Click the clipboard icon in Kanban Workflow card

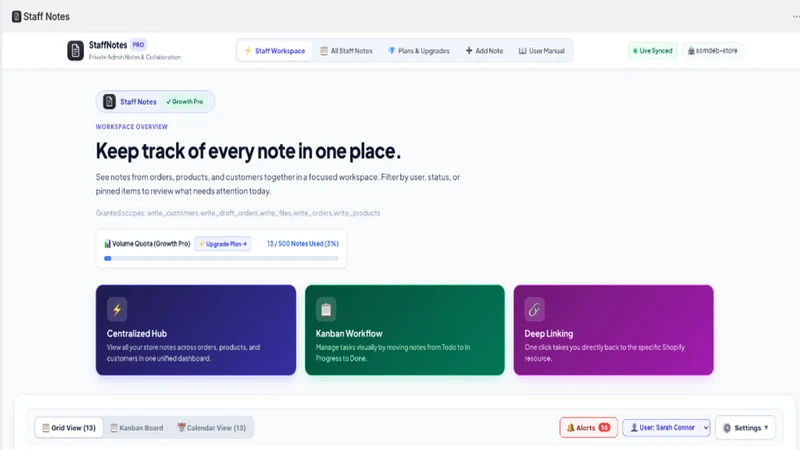coord(326,309)
